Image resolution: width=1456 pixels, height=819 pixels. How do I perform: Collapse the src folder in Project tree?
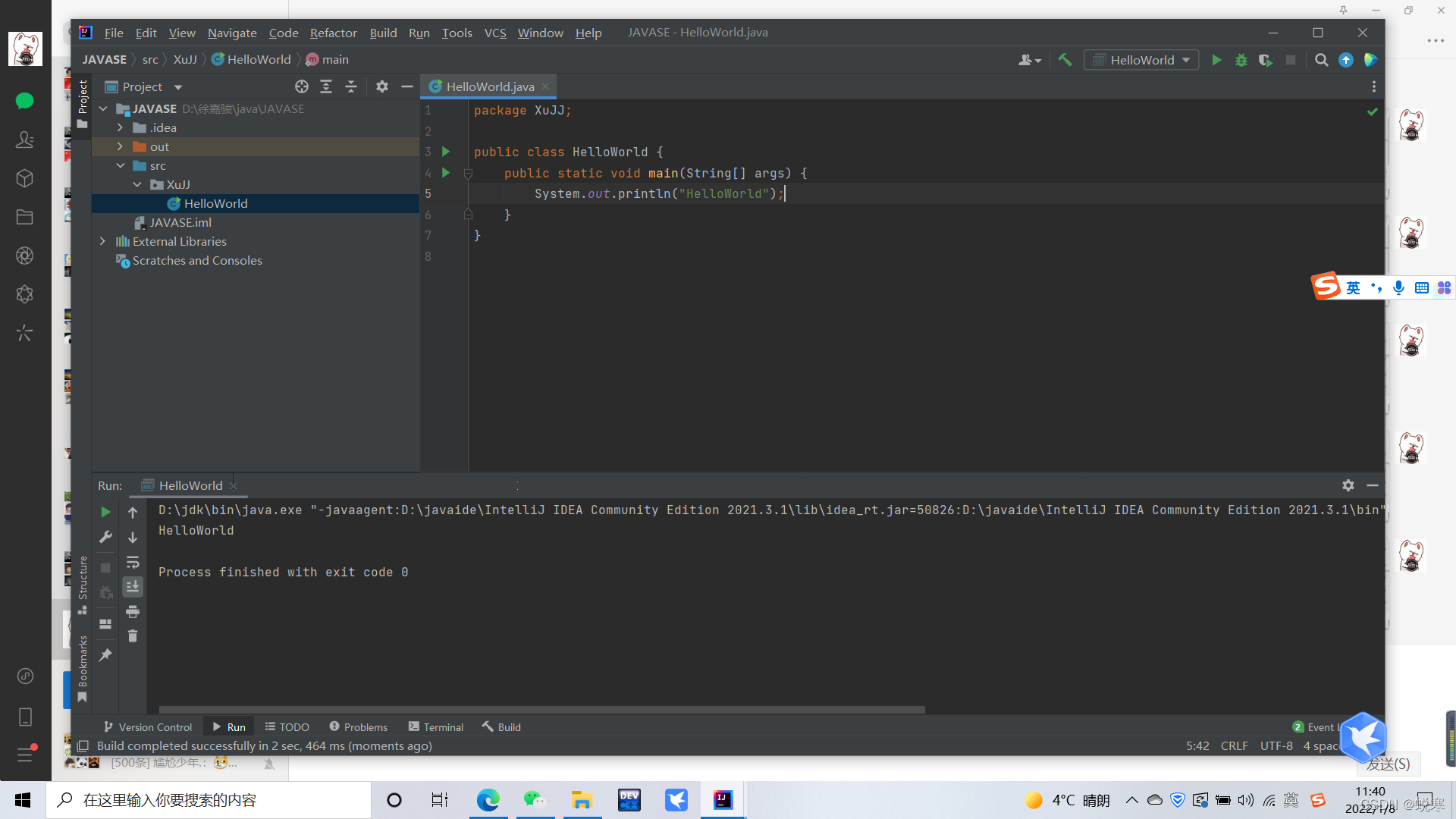click(120, 165)
